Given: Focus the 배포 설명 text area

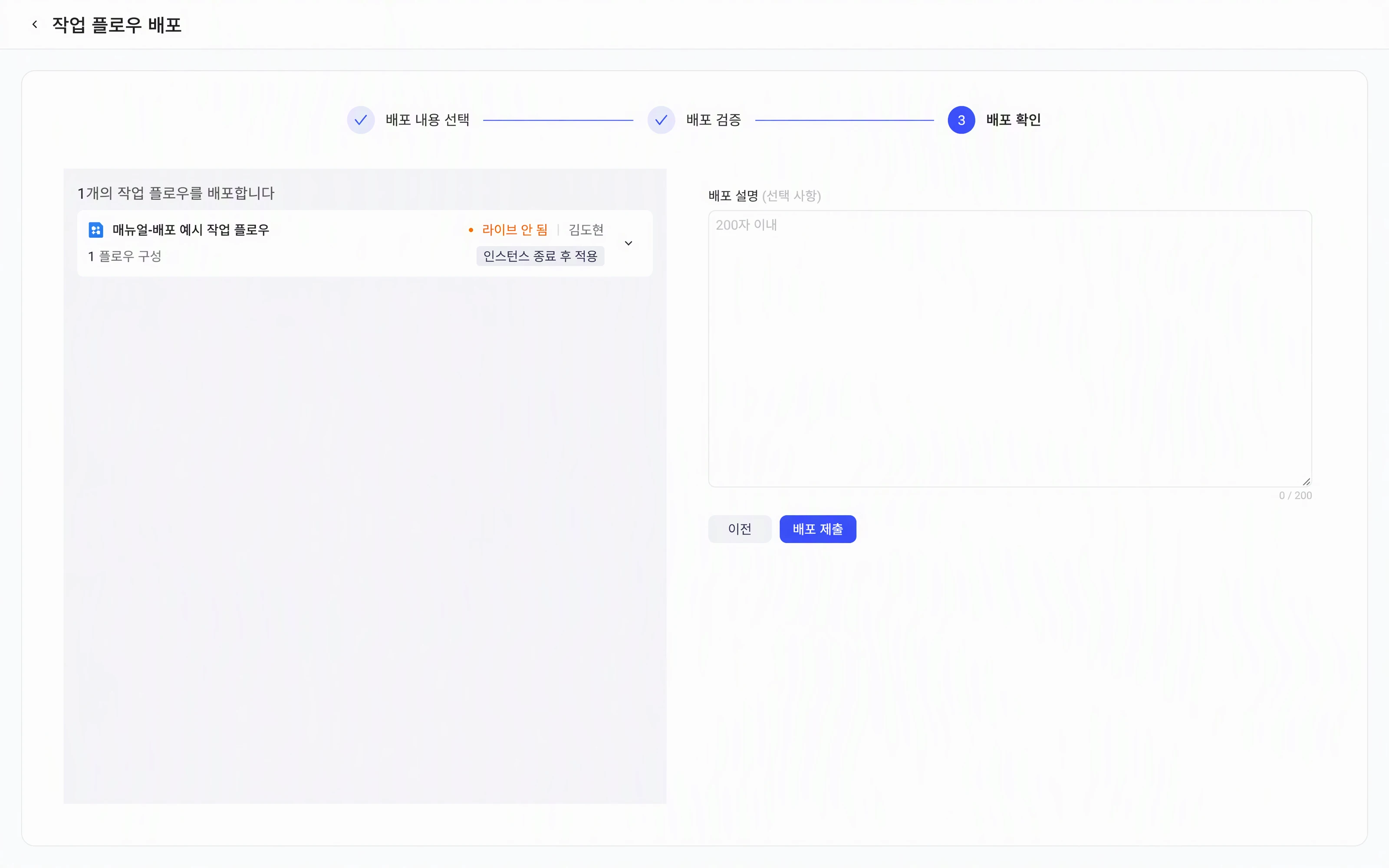Looking at the screenshot, I should point(1010,349).
